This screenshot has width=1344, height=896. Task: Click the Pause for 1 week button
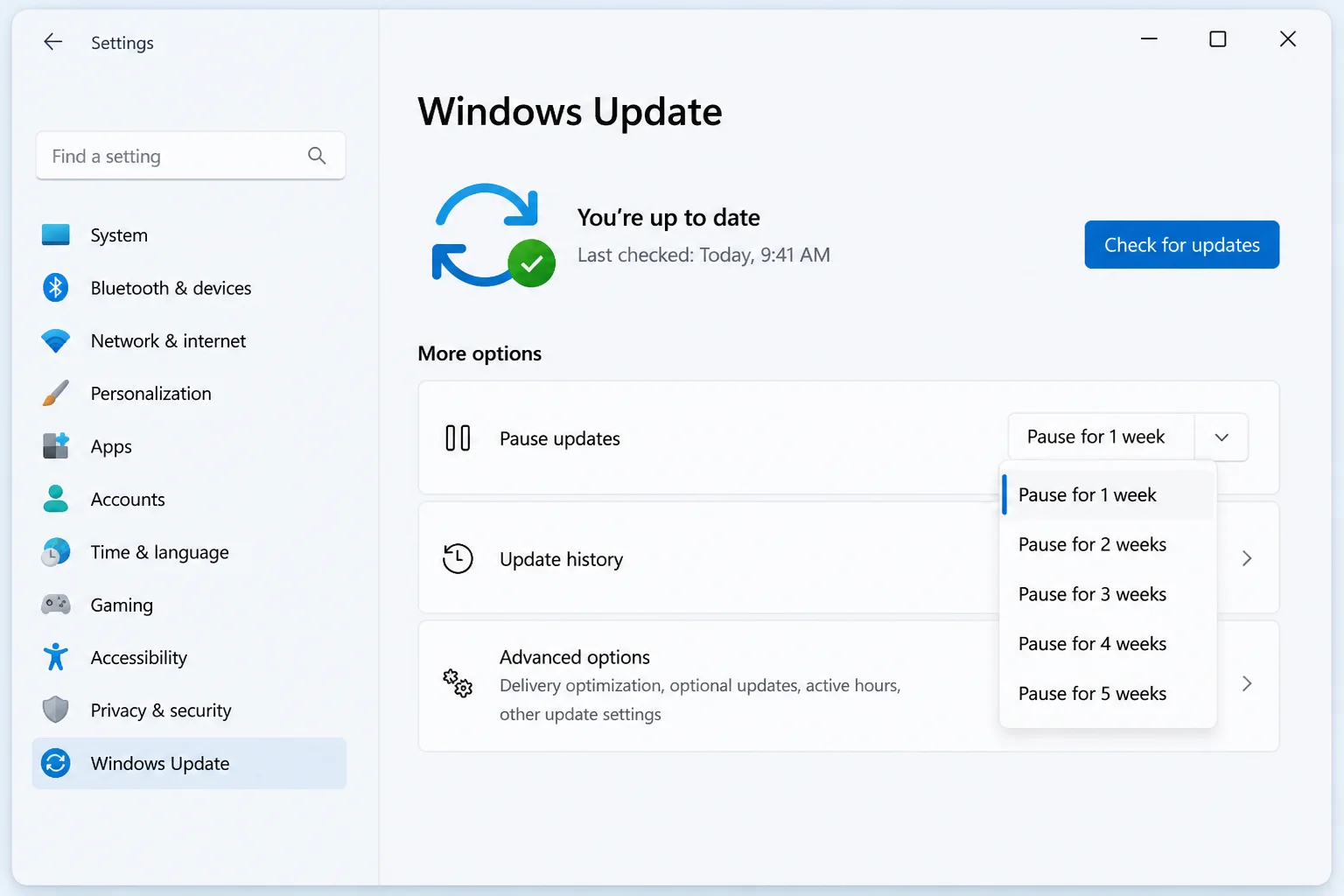[1101, 437]
